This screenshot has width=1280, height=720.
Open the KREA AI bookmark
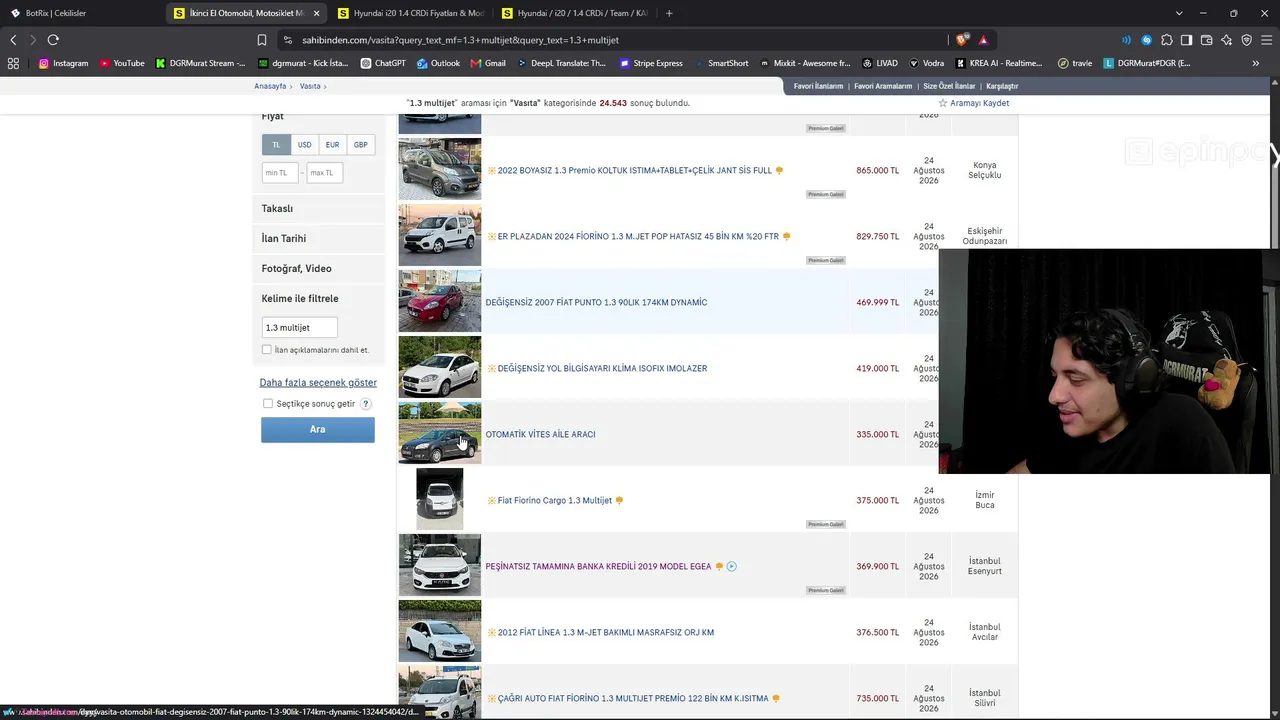coord(998,63)
